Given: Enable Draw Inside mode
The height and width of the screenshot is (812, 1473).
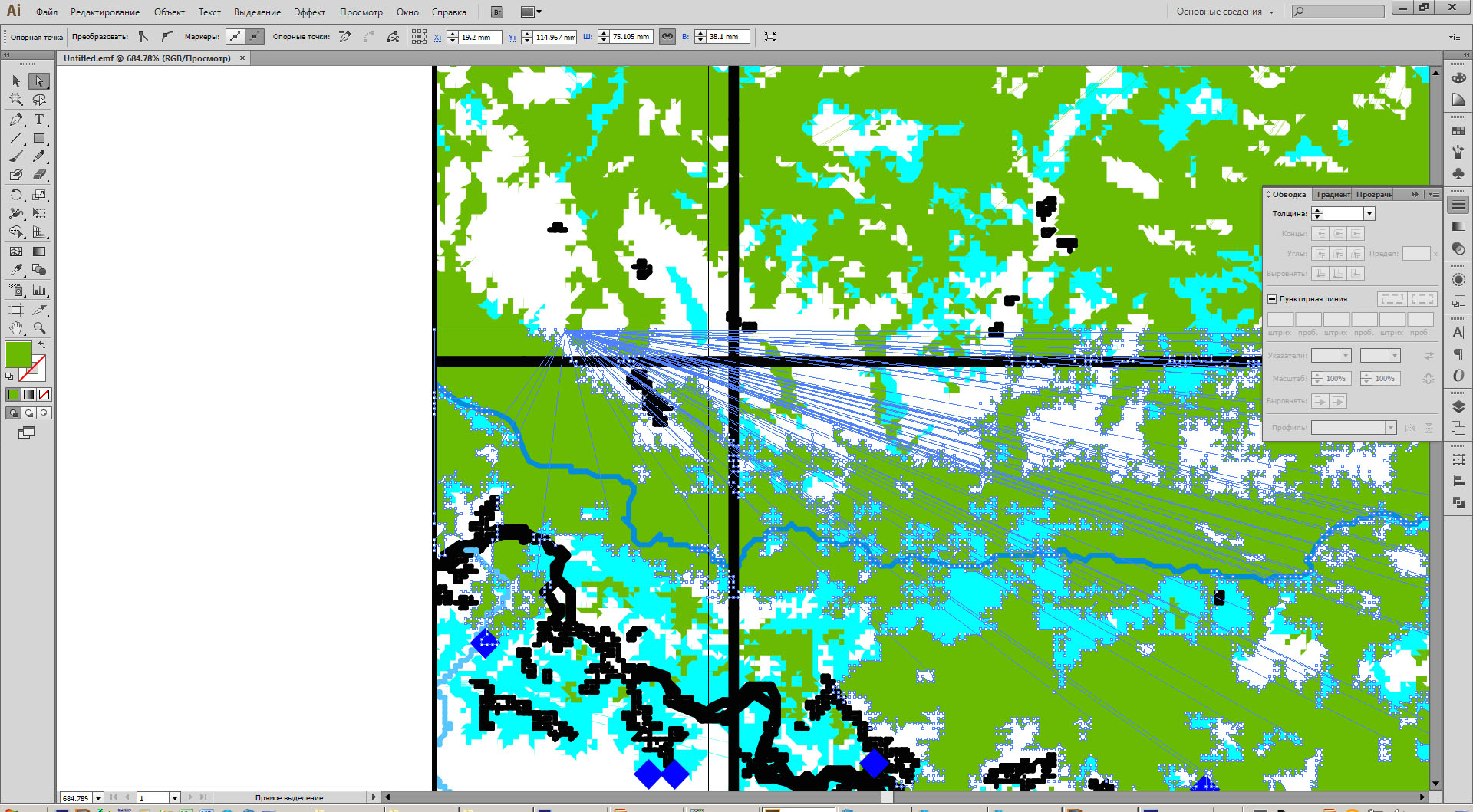Looking at the screenshot, I should tap(44, 413).
